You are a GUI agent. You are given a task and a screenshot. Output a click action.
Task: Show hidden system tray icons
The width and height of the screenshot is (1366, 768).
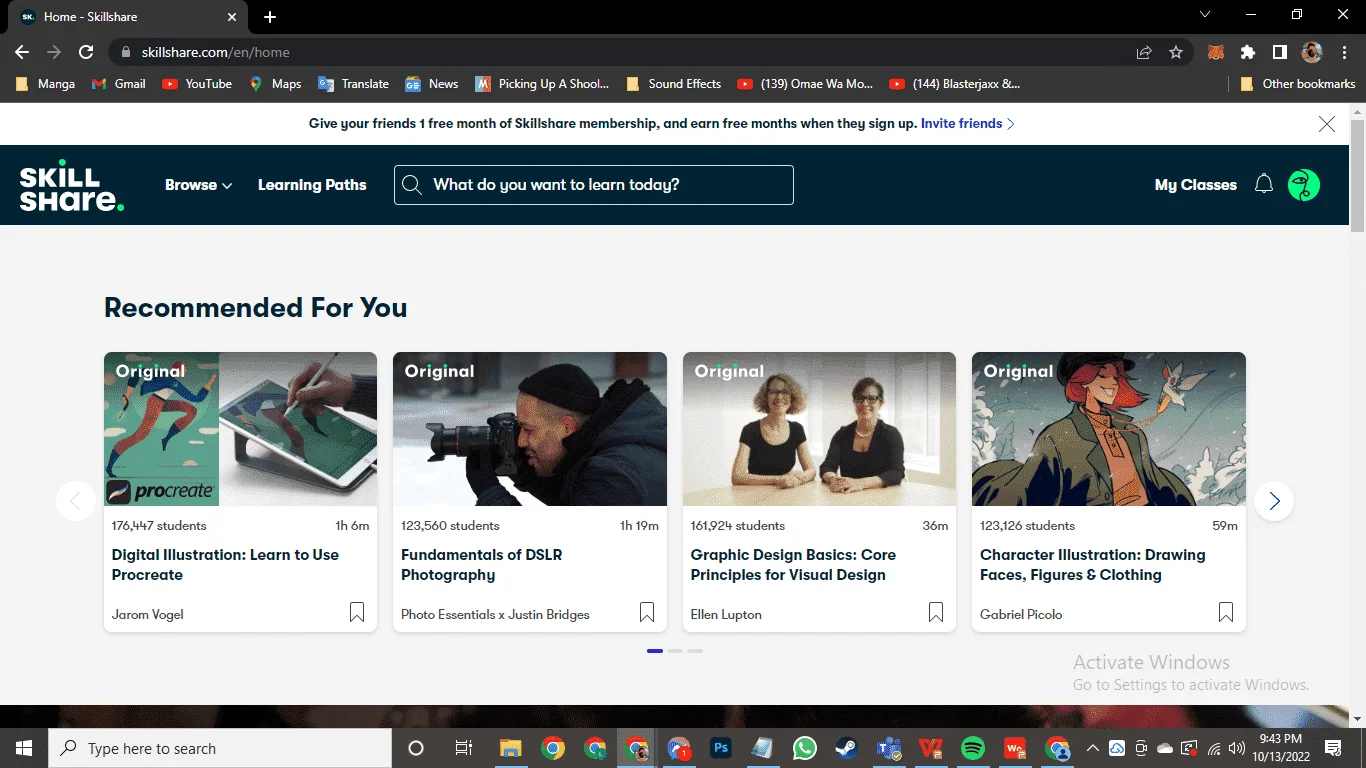[1093, 748]
